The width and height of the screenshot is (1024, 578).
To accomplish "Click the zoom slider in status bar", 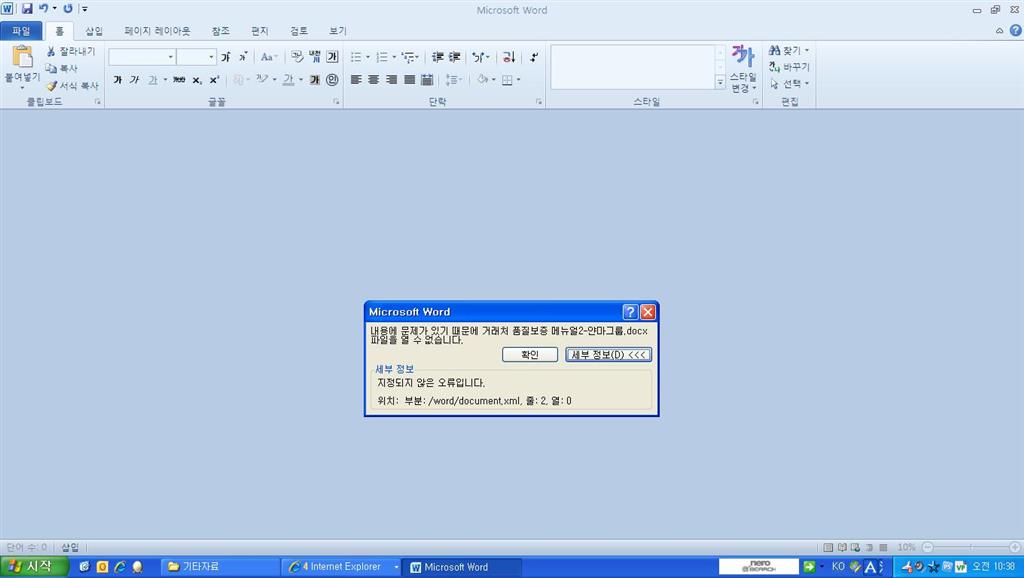I will [971, 547].
